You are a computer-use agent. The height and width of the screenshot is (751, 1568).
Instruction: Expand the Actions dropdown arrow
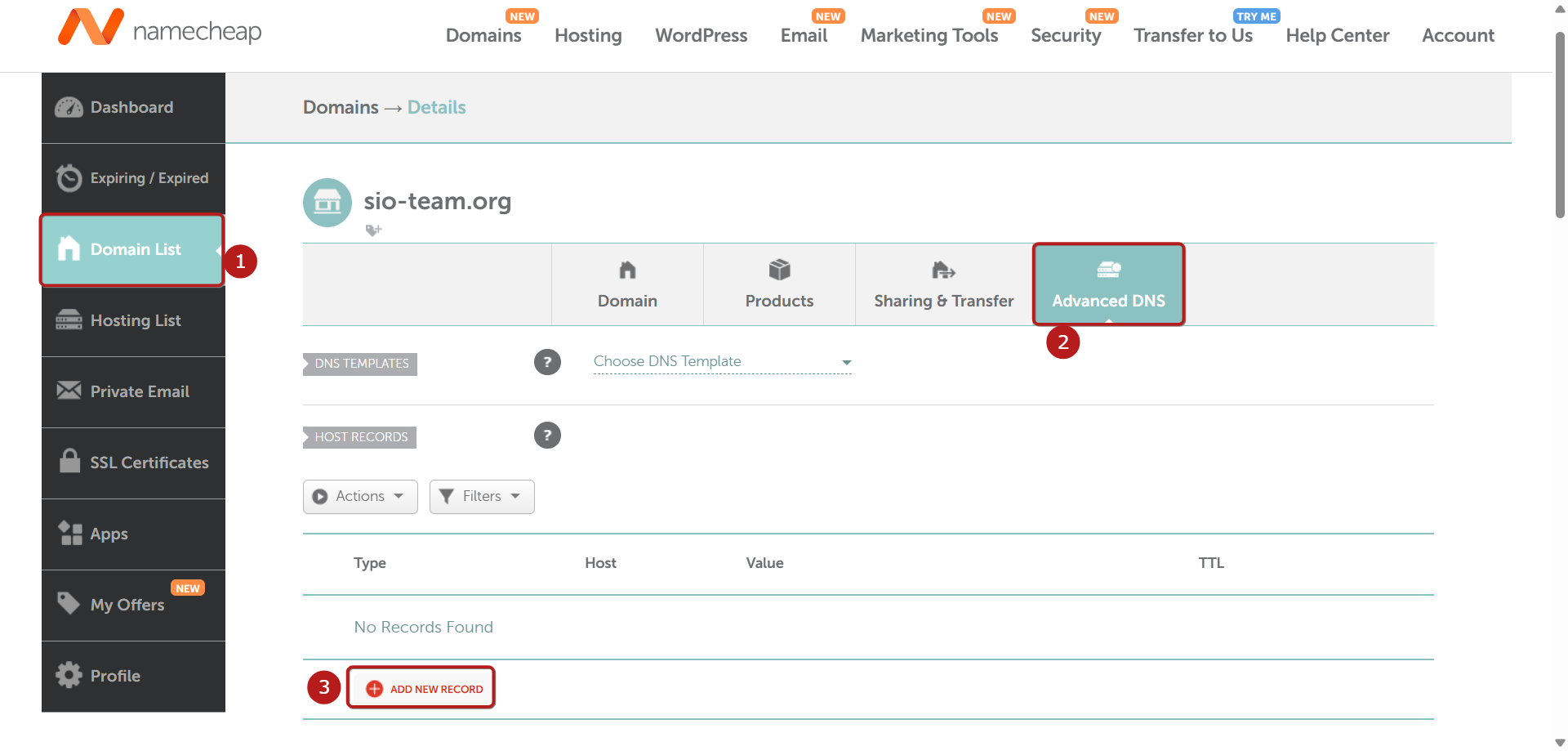tap(399, 496)
